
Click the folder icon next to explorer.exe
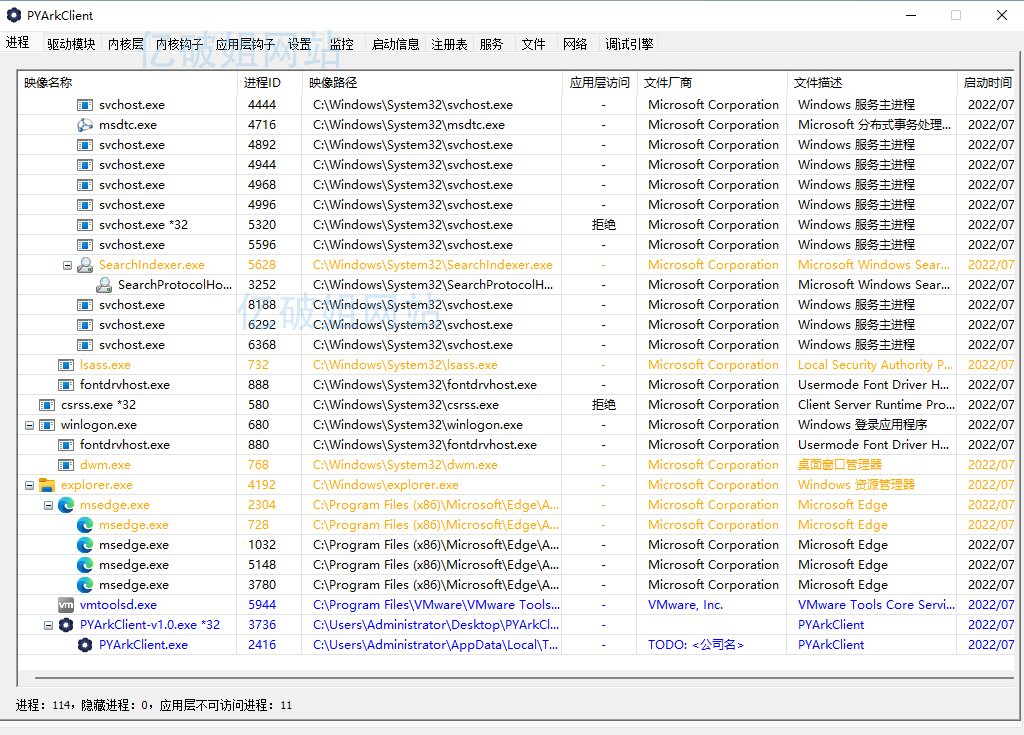48,484
